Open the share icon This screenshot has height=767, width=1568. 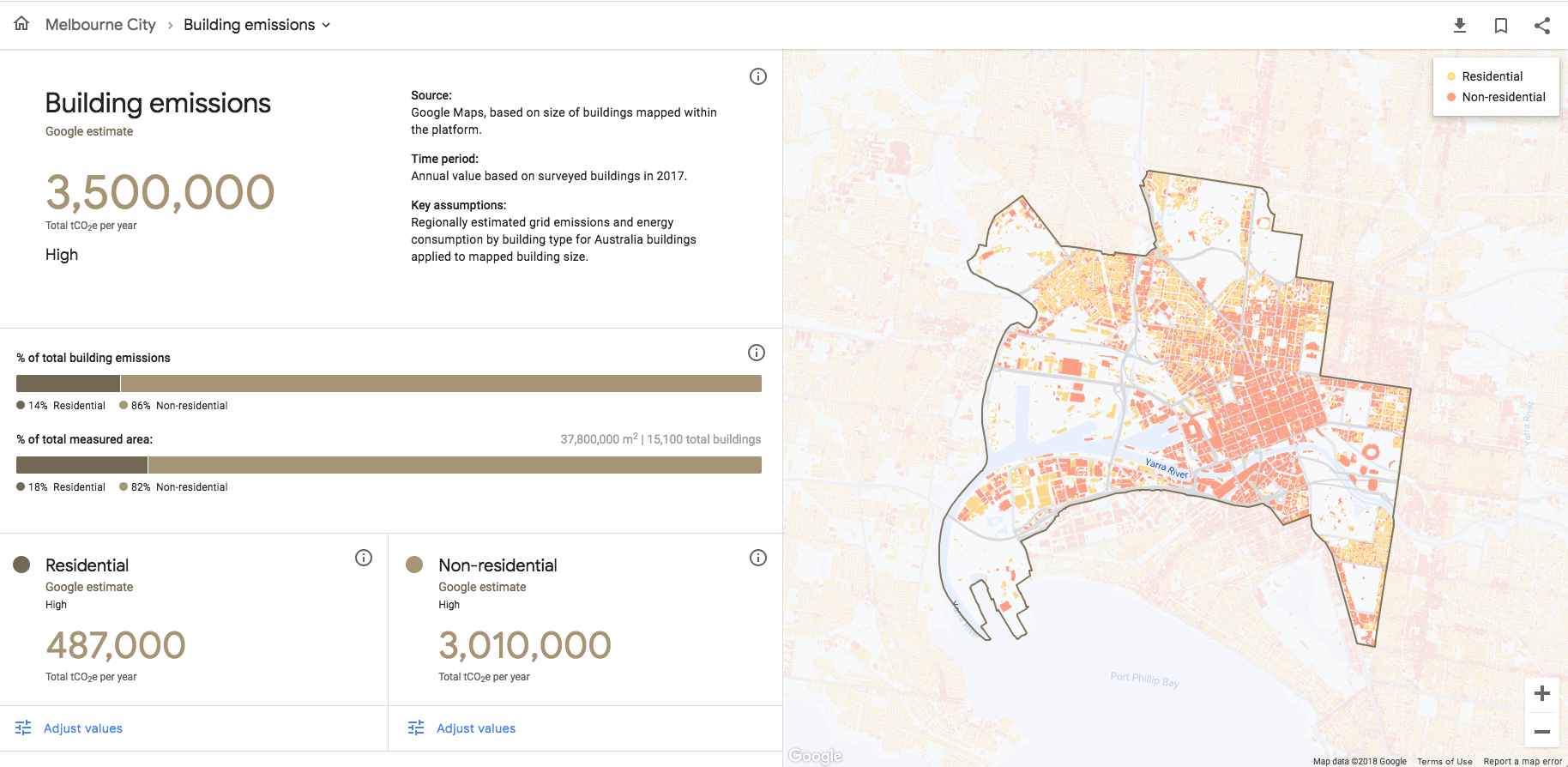[x=1542, y=26]
